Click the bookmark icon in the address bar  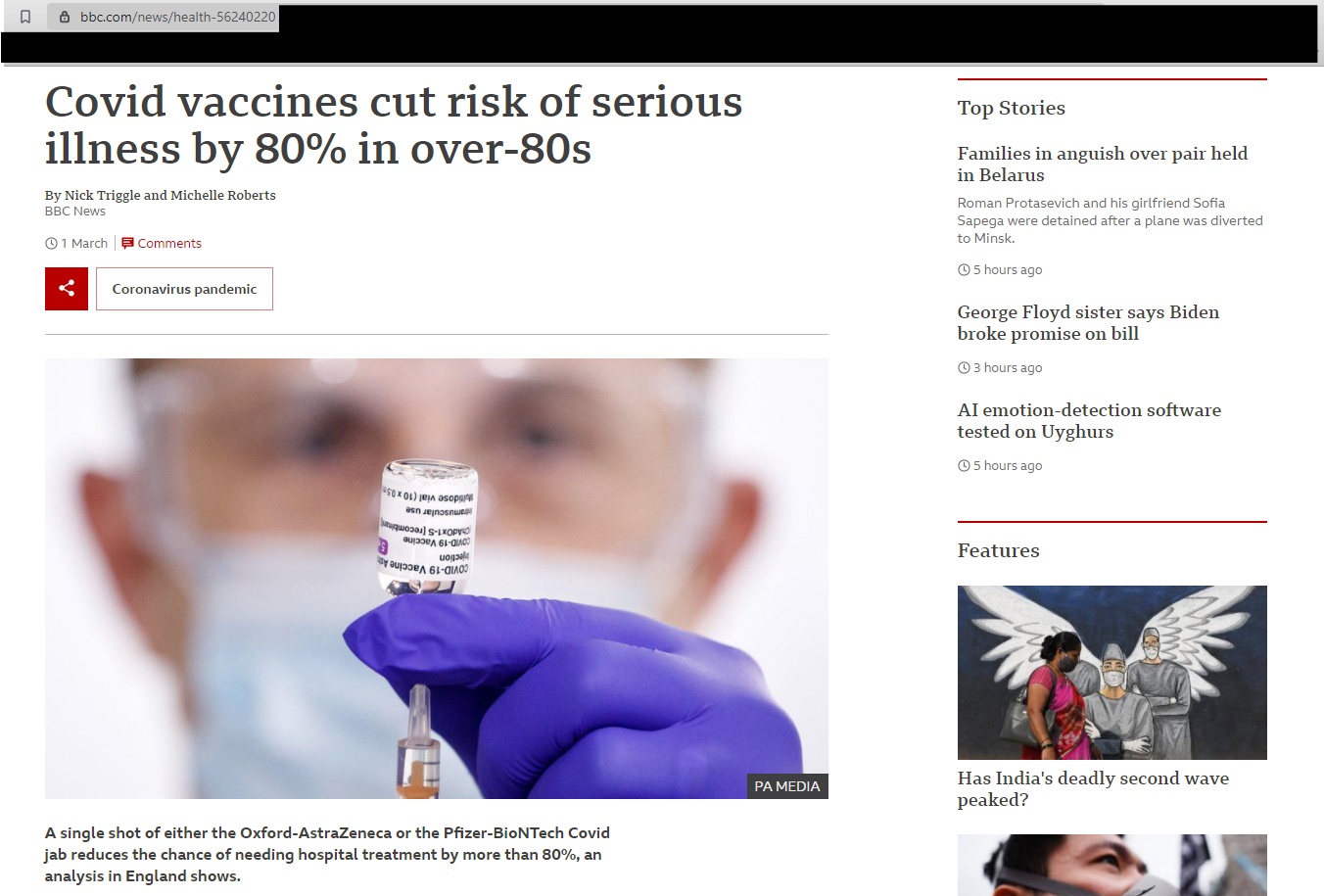tap(25, 17)
